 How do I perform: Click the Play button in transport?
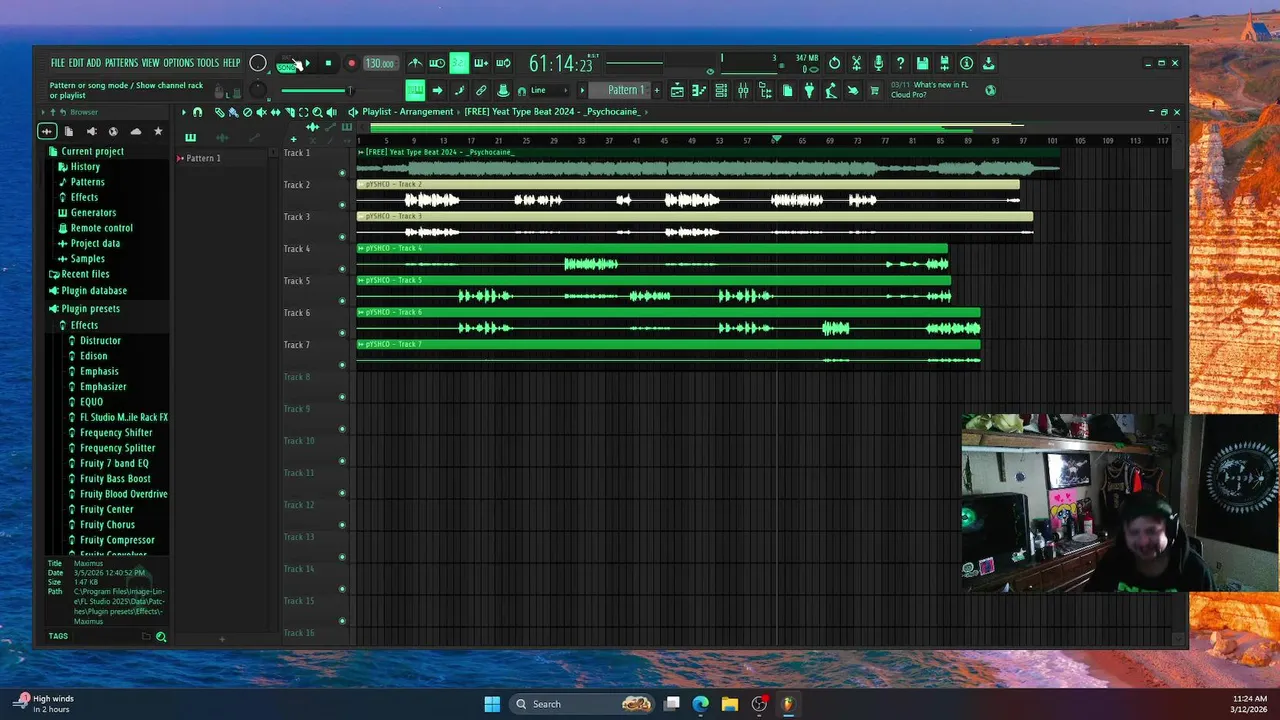tap(306, 63)
